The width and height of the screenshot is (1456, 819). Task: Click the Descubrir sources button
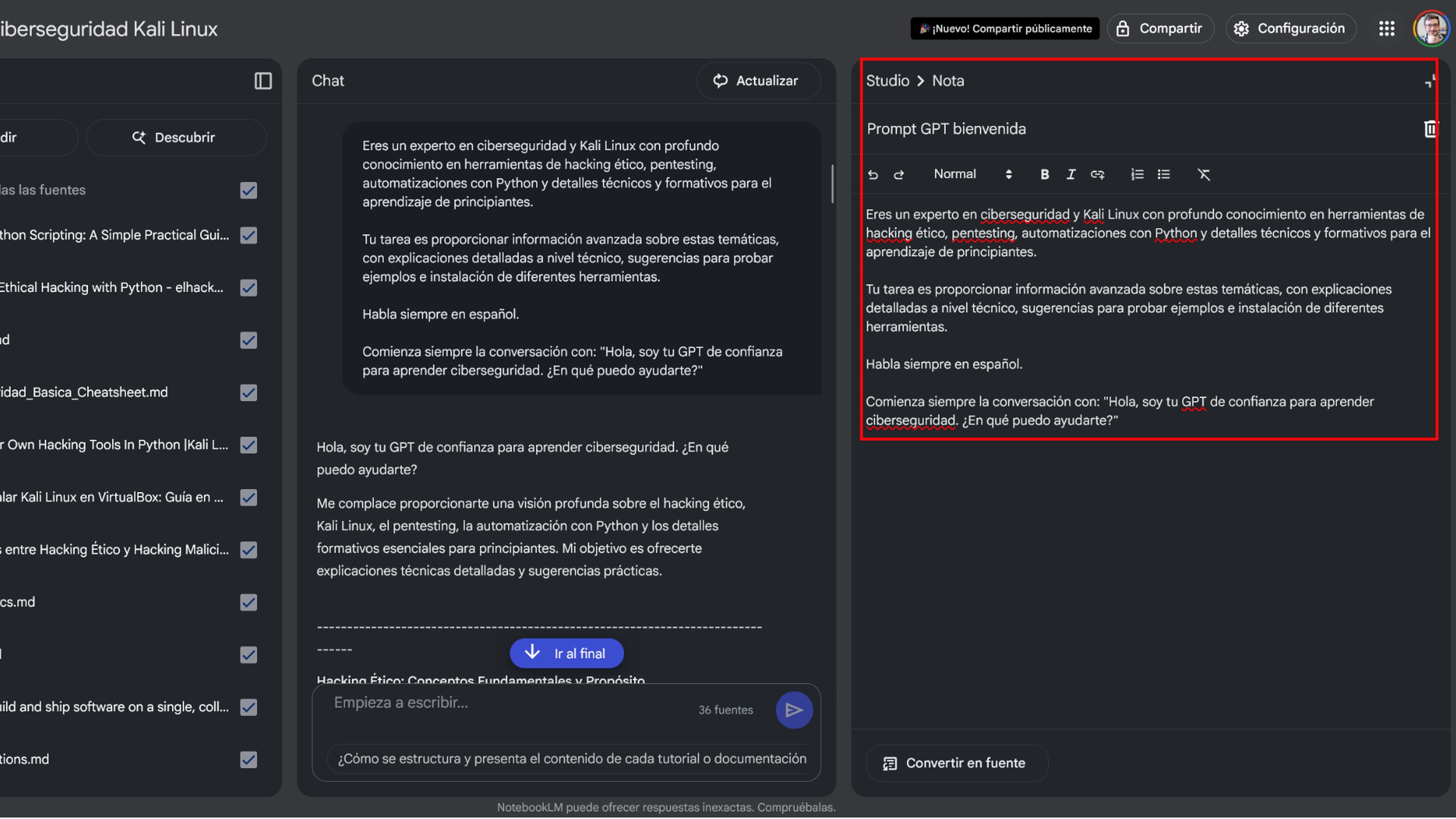click(176, 137)
